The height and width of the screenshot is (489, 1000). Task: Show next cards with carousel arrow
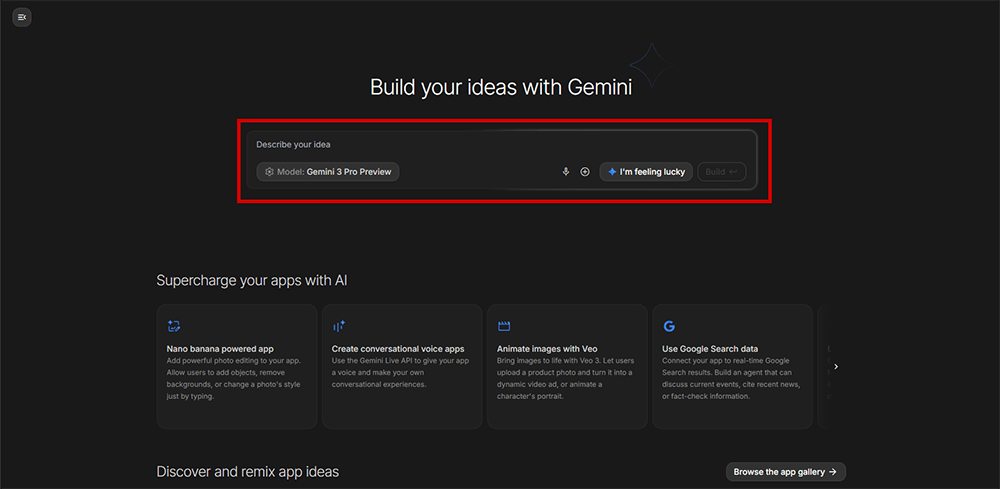tap(836, 367)
